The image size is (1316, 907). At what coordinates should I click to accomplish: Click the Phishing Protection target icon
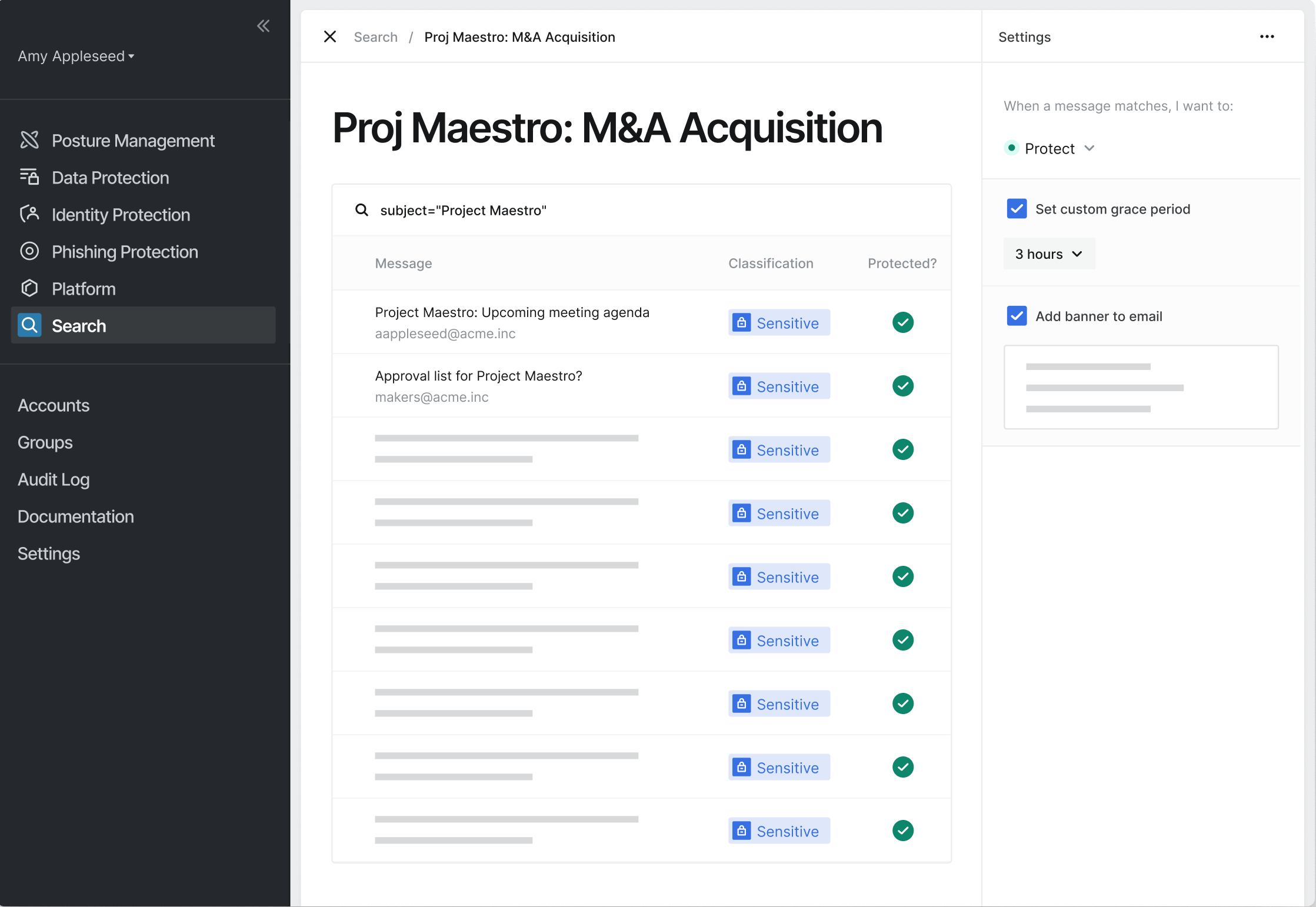coord(29,251)
